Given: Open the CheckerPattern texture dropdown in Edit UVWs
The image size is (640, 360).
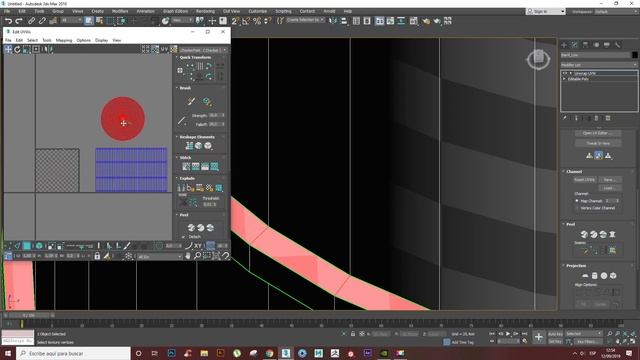Looking at the screenshot, I should click(203, 50).
